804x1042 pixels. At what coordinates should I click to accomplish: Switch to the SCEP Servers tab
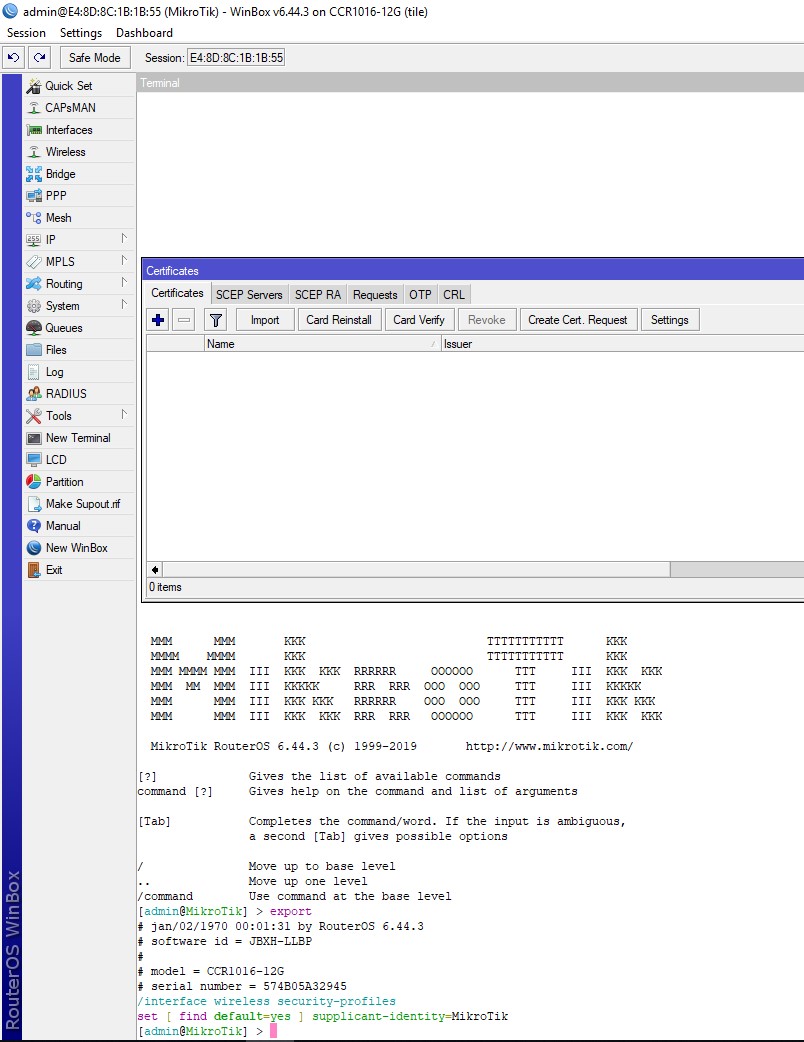(x=249, y=294)
